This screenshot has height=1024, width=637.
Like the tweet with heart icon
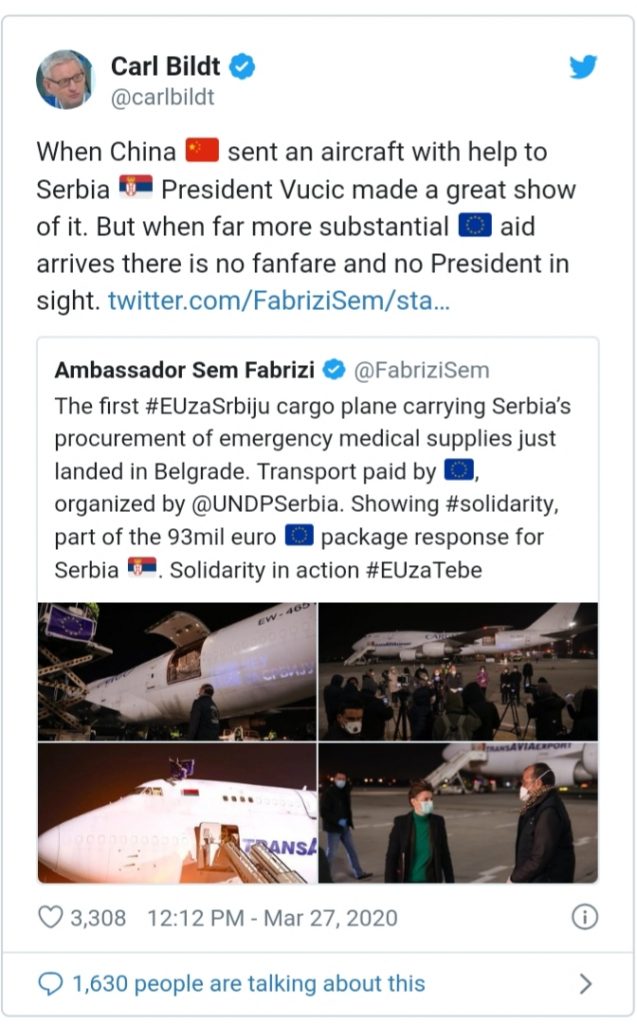[x=51, y=917]
